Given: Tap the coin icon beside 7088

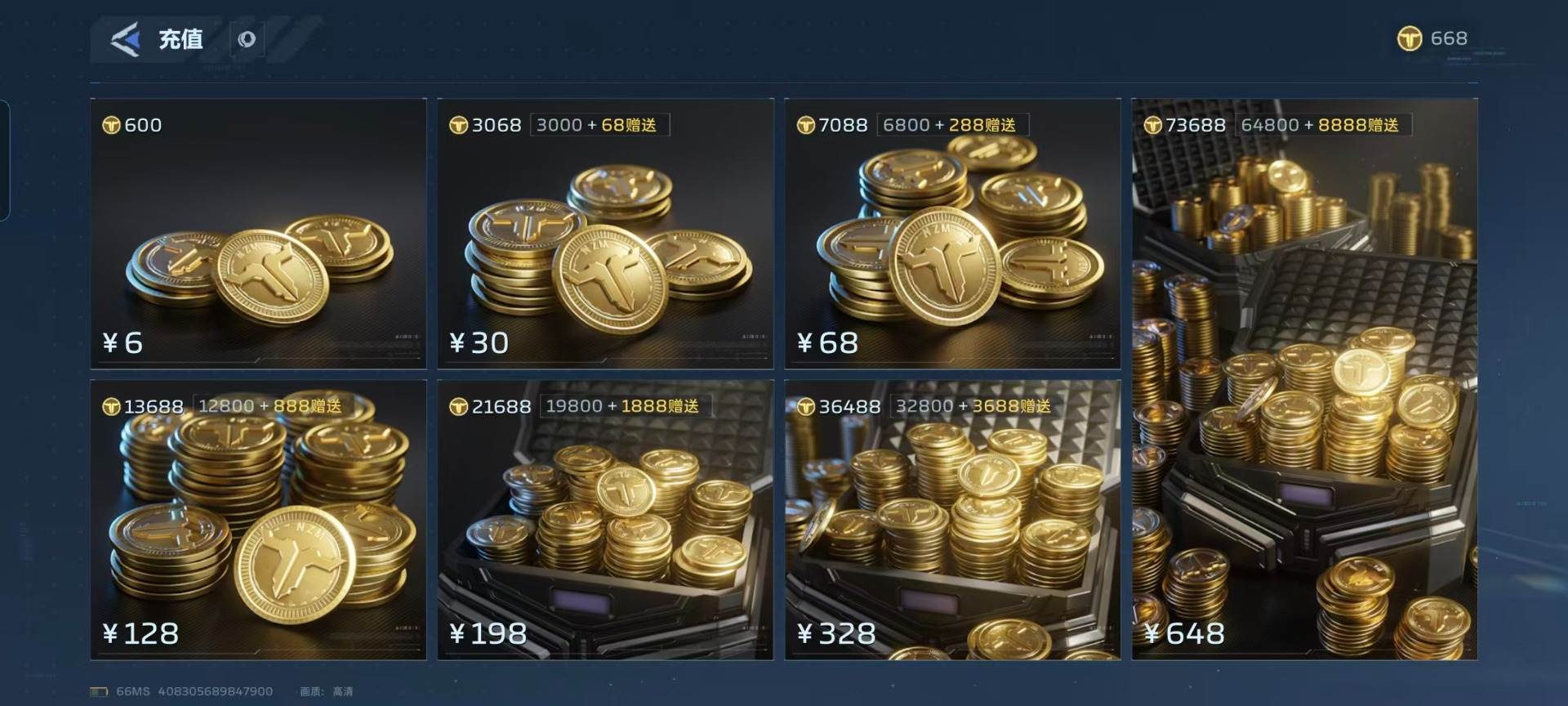Looking at the screenshot, I should (805, 125).
